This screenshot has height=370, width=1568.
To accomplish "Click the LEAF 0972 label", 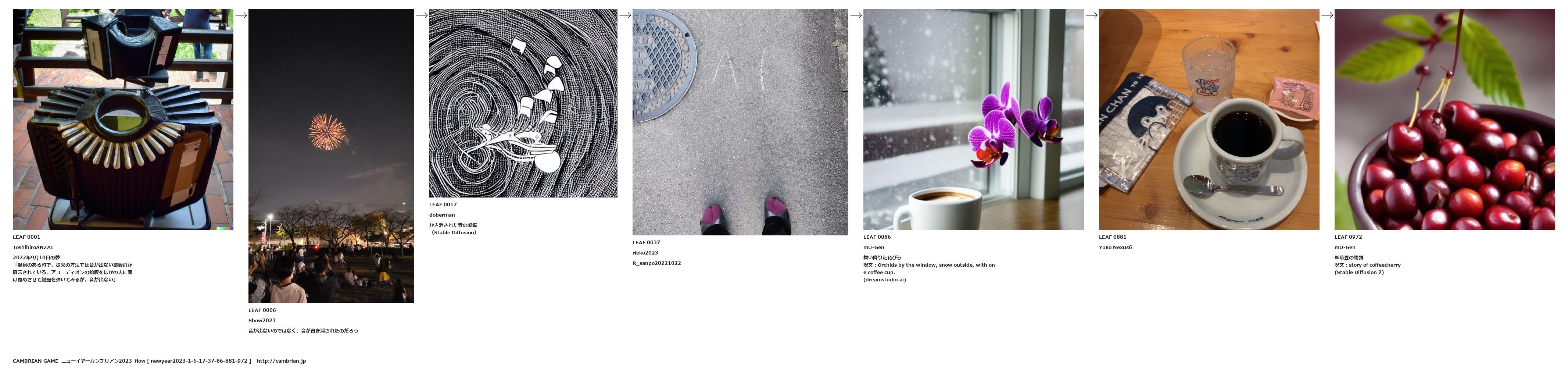I will pos(1348,237).
